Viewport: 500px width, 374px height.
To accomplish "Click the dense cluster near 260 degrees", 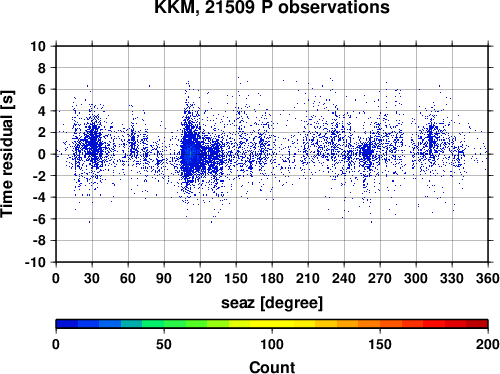I will click(367, 152).
